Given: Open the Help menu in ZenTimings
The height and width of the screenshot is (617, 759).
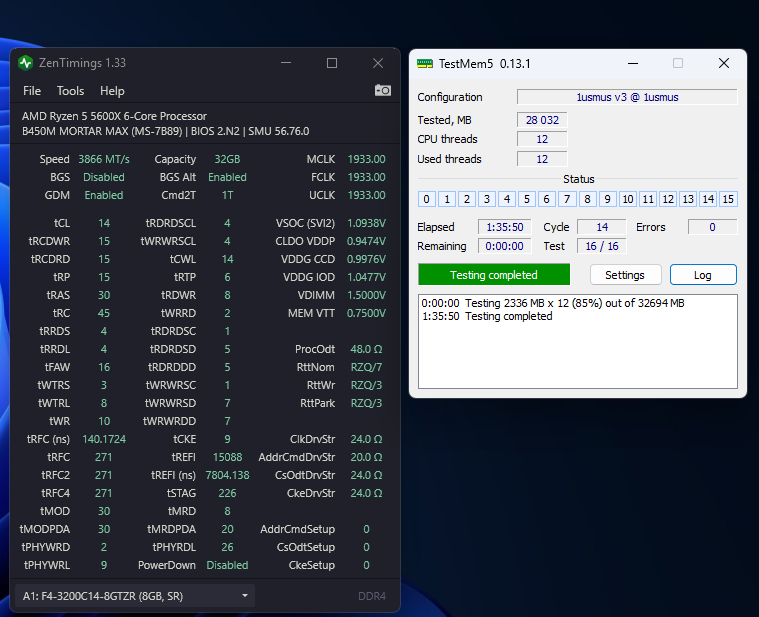Looking at the screenshot, I should click(112, 91).
